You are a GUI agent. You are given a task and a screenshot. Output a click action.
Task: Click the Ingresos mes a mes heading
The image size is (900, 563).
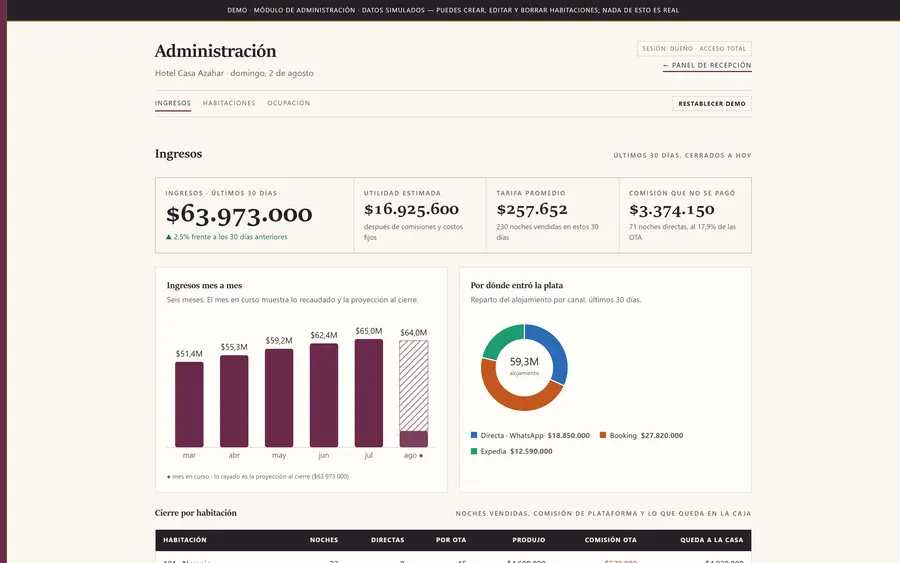204,285
